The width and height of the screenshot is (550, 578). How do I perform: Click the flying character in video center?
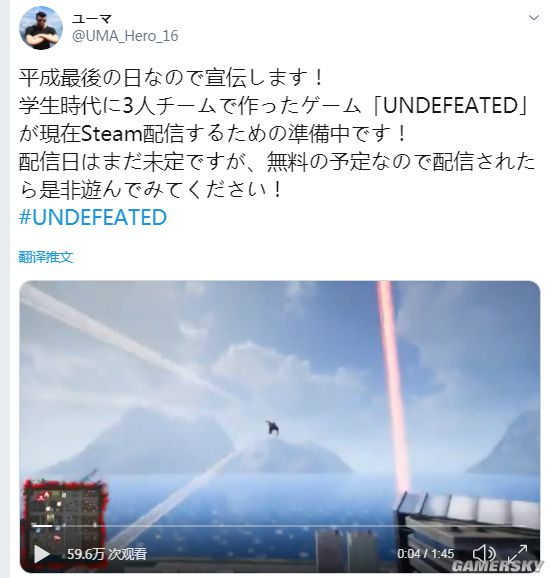272,427
